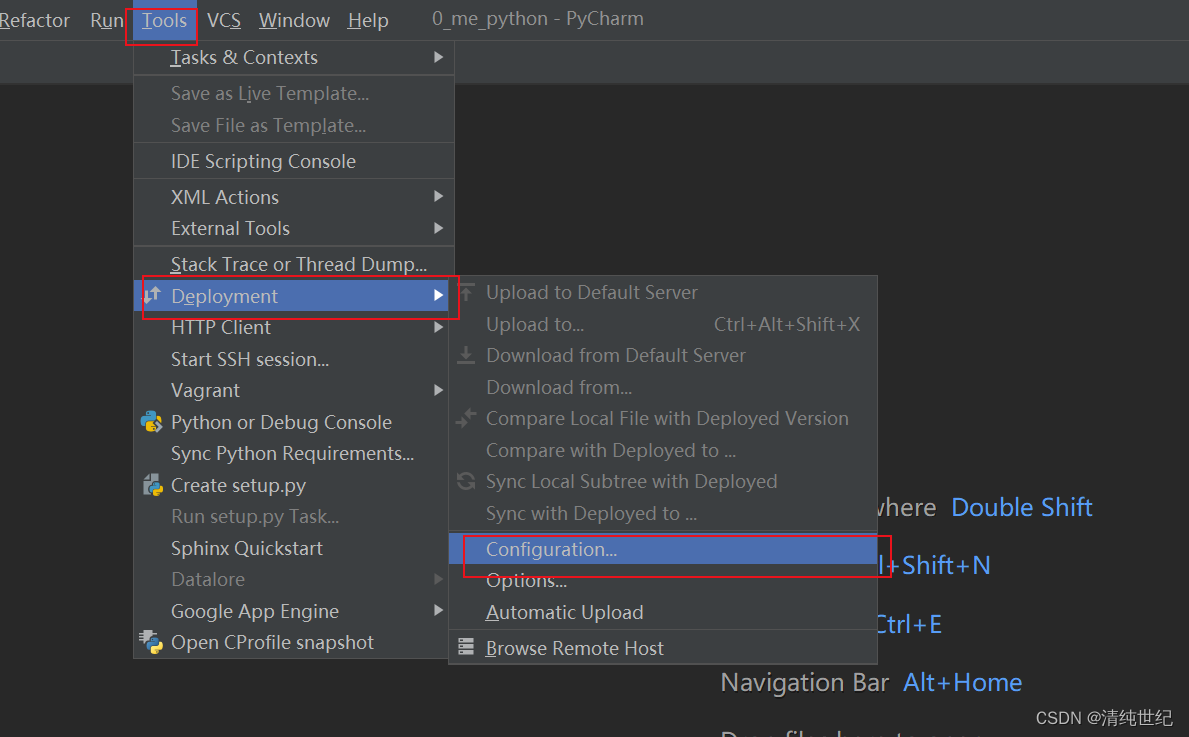The width and height of the screenshot is (1189, 737).
Task: Open the VCS menu
Action: (223, 20)
